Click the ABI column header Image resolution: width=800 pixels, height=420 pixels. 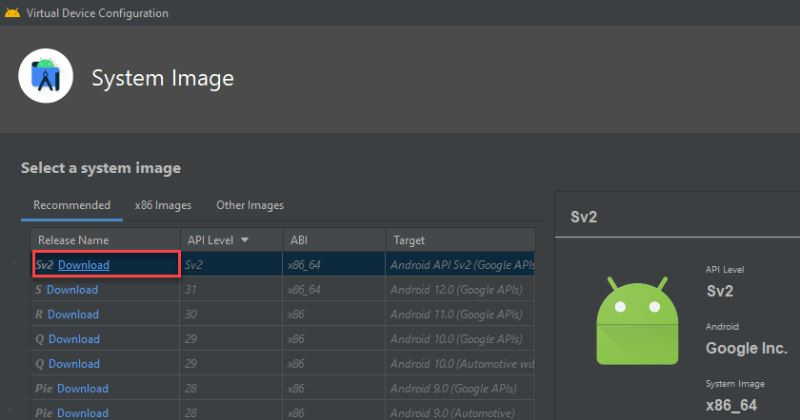point(300,240)
